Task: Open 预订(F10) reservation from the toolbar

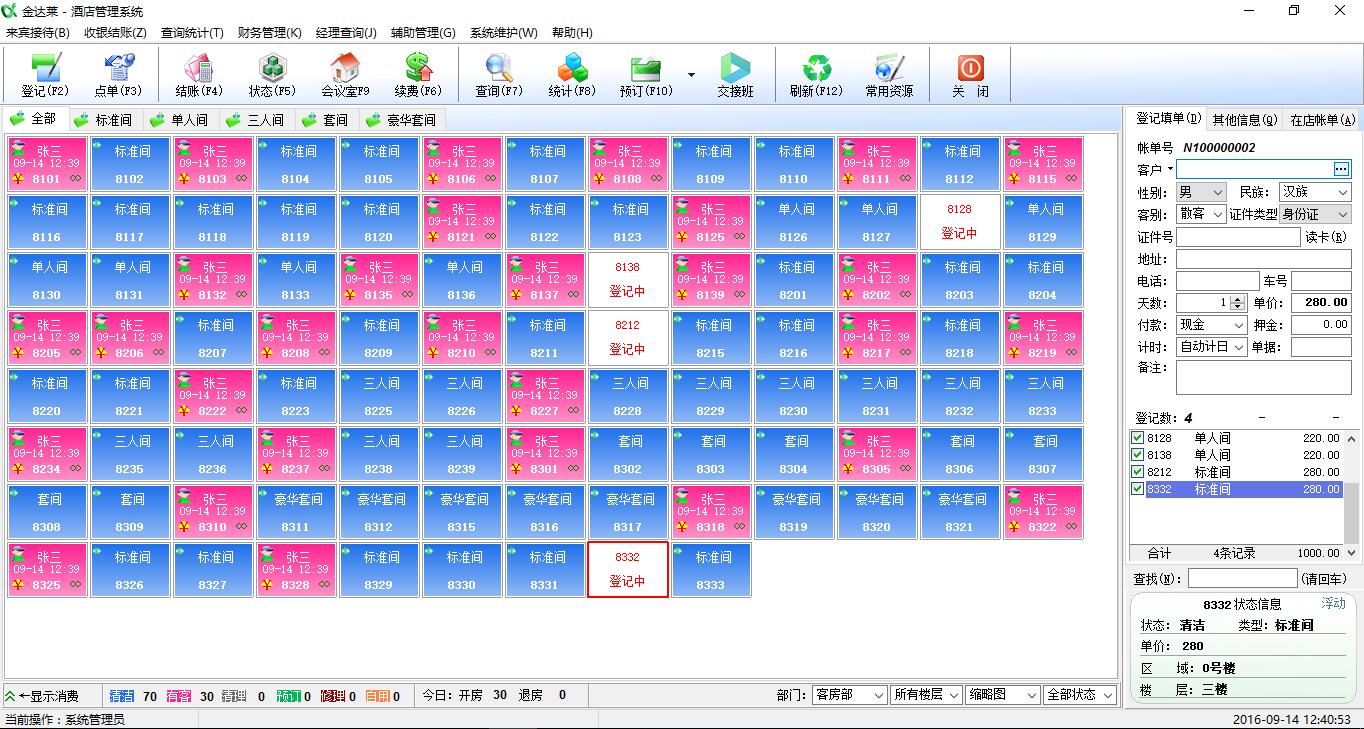Action: tap(646, 75)
